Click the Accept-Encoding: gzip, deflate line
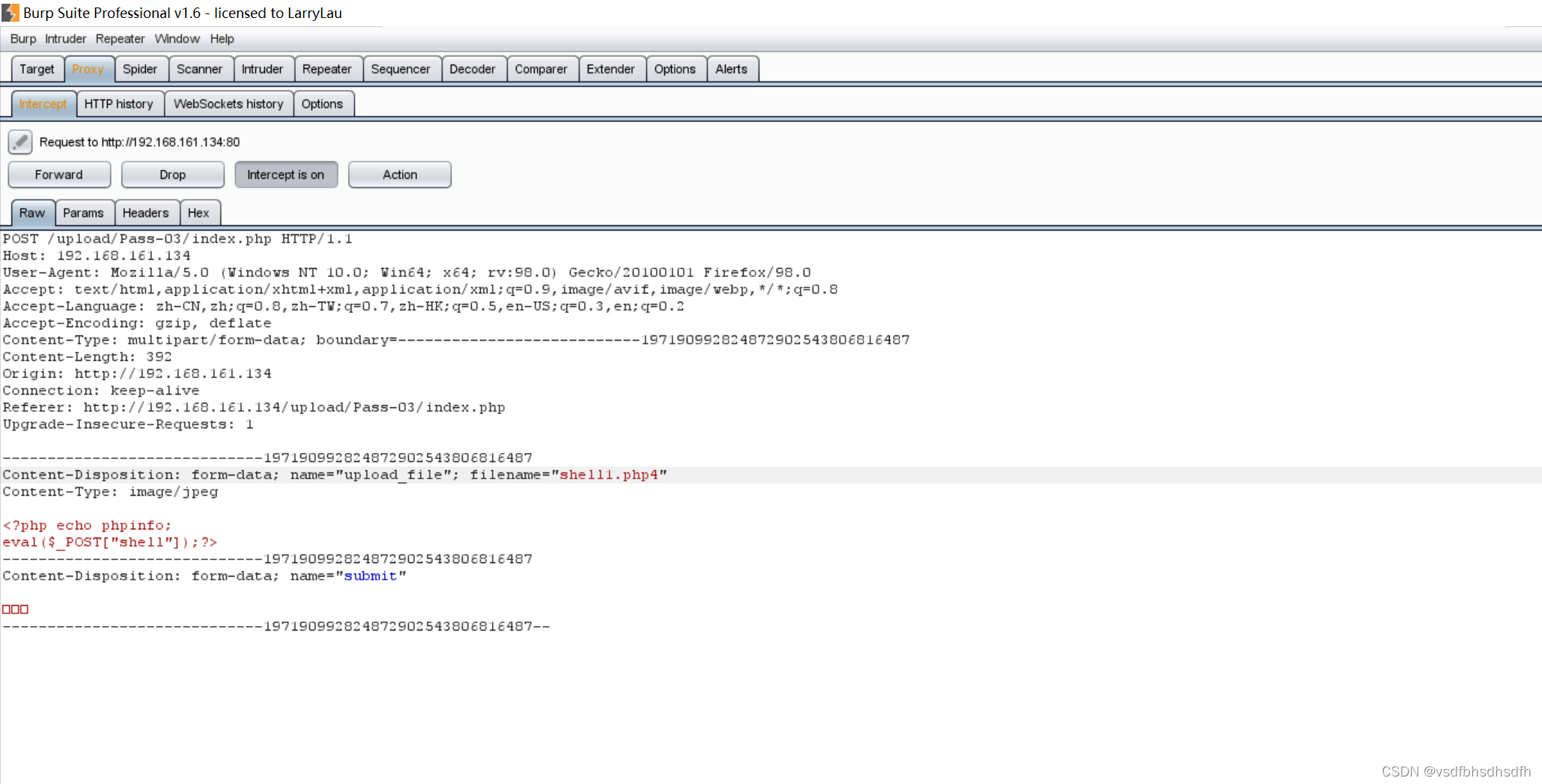This screenshot has height=784, width=1542. click(137, 323)
